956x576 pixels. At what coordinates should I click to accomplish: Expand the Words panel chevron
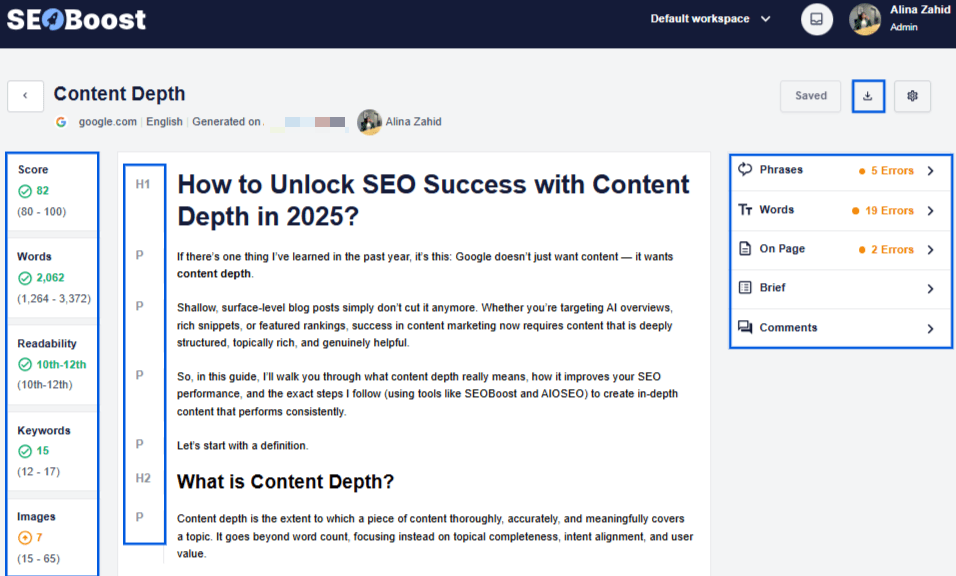(x=931, y=211)
